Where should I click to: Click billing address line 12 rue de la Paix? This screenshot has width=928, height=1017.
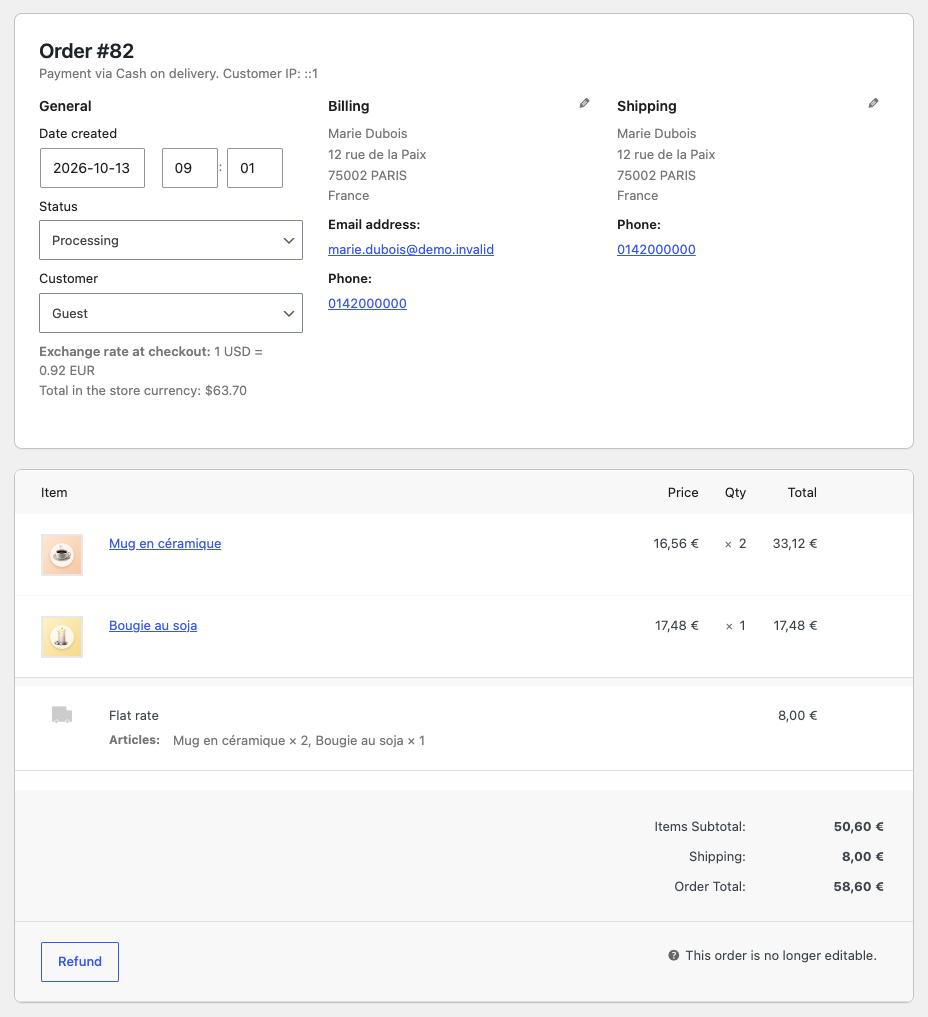(x=377, y=154)
